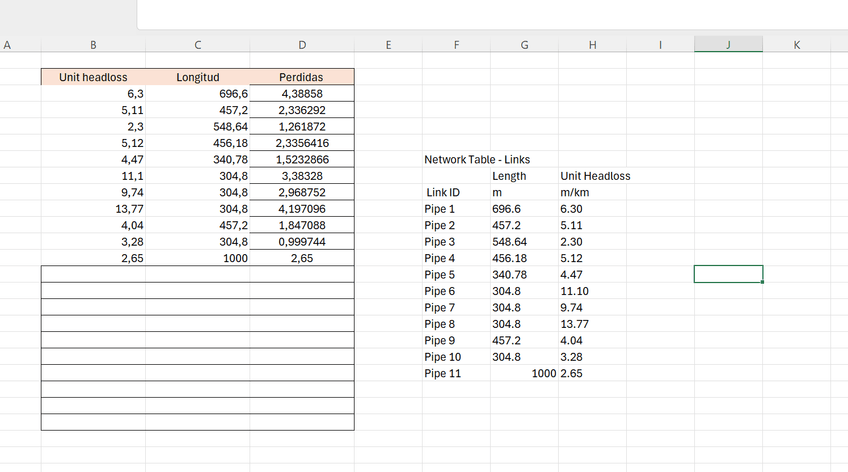Viewport: 848px width, 472px height.
Task: Select the 'Unit Headloss' cell in column H
Action: tap(596, 176)
